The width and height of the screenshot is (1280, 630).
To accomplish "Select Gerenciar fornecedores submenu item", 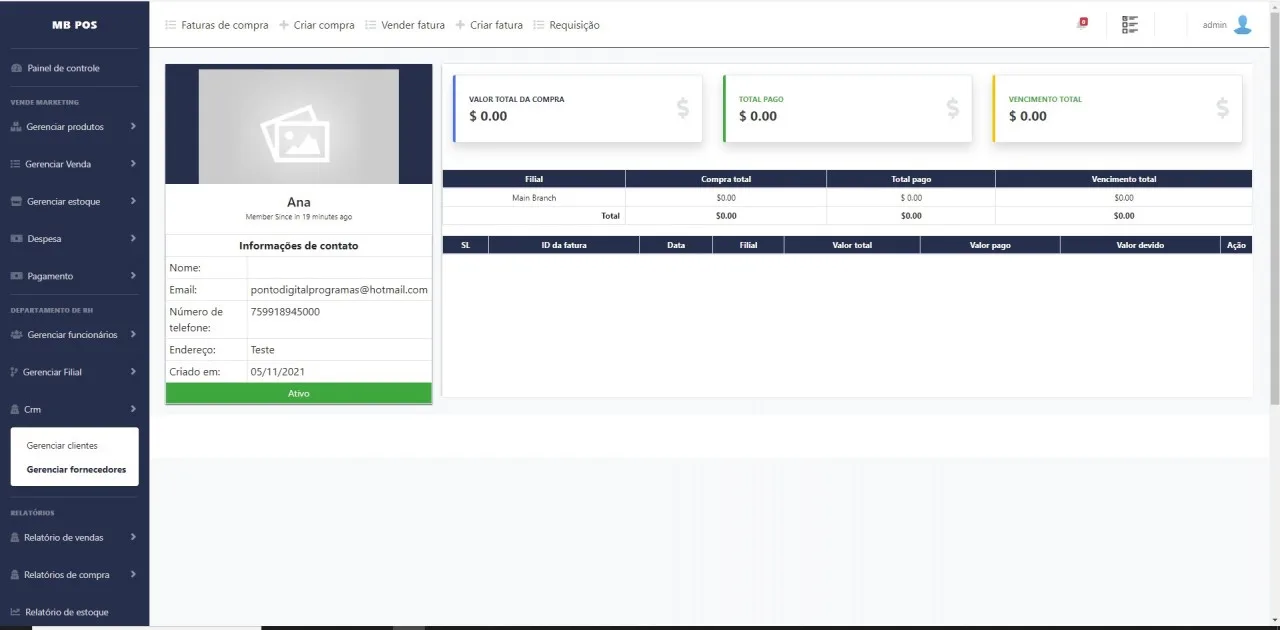I will pos(76,469).
